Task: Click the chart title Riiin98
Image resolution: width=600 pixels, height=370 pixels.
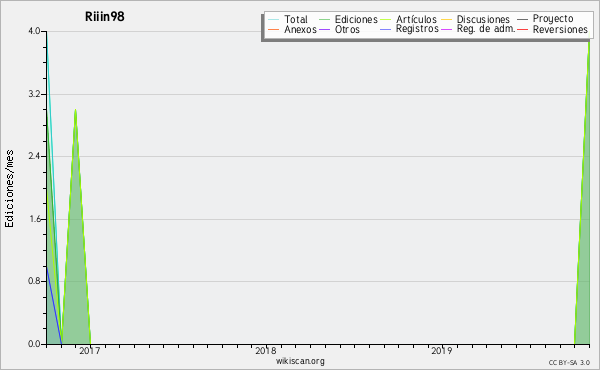Action: click(x=104, y=16)
